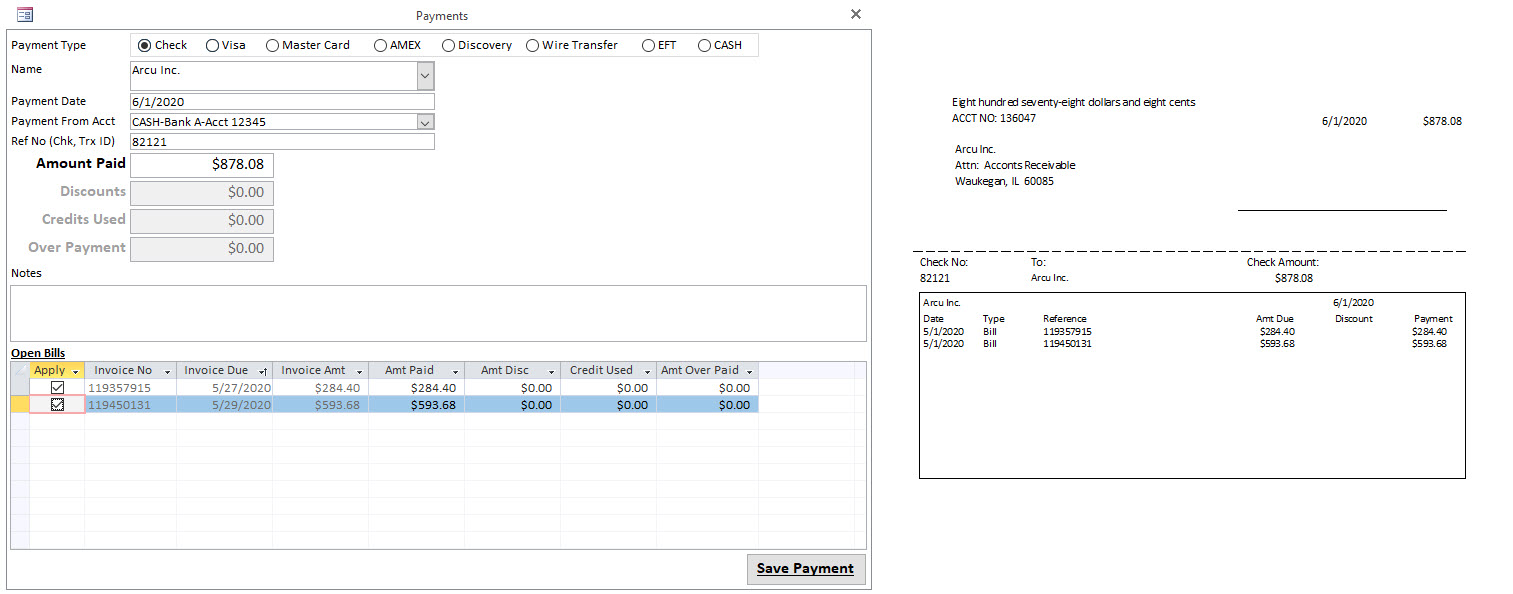
Task: Switch payment type to Wire Transfer
Action: pyautogui.click(x=532, y=44)
